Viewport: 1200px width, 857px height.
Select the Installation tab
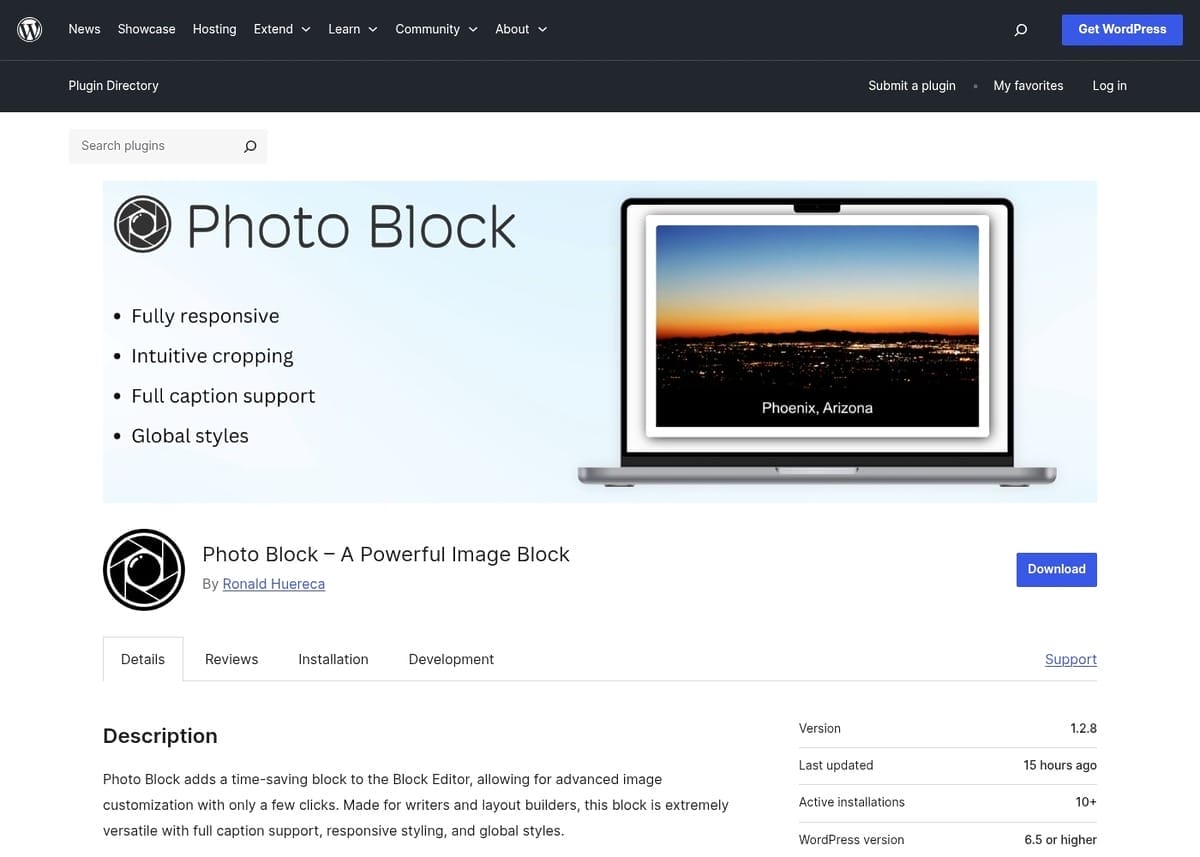click(333, 659)
